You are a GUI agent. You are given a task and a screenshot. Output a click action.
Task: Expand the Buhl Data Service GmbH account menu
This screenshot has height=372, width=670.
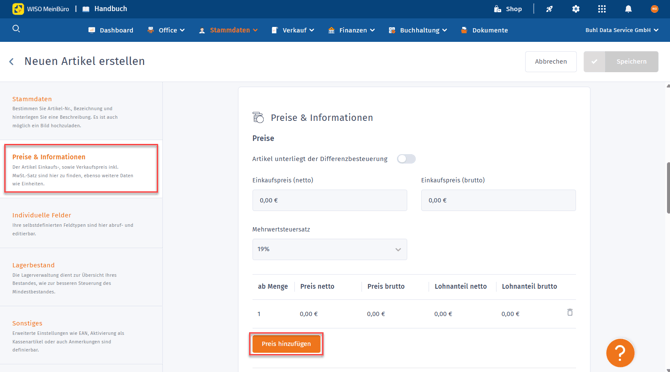tap(622, 30)
